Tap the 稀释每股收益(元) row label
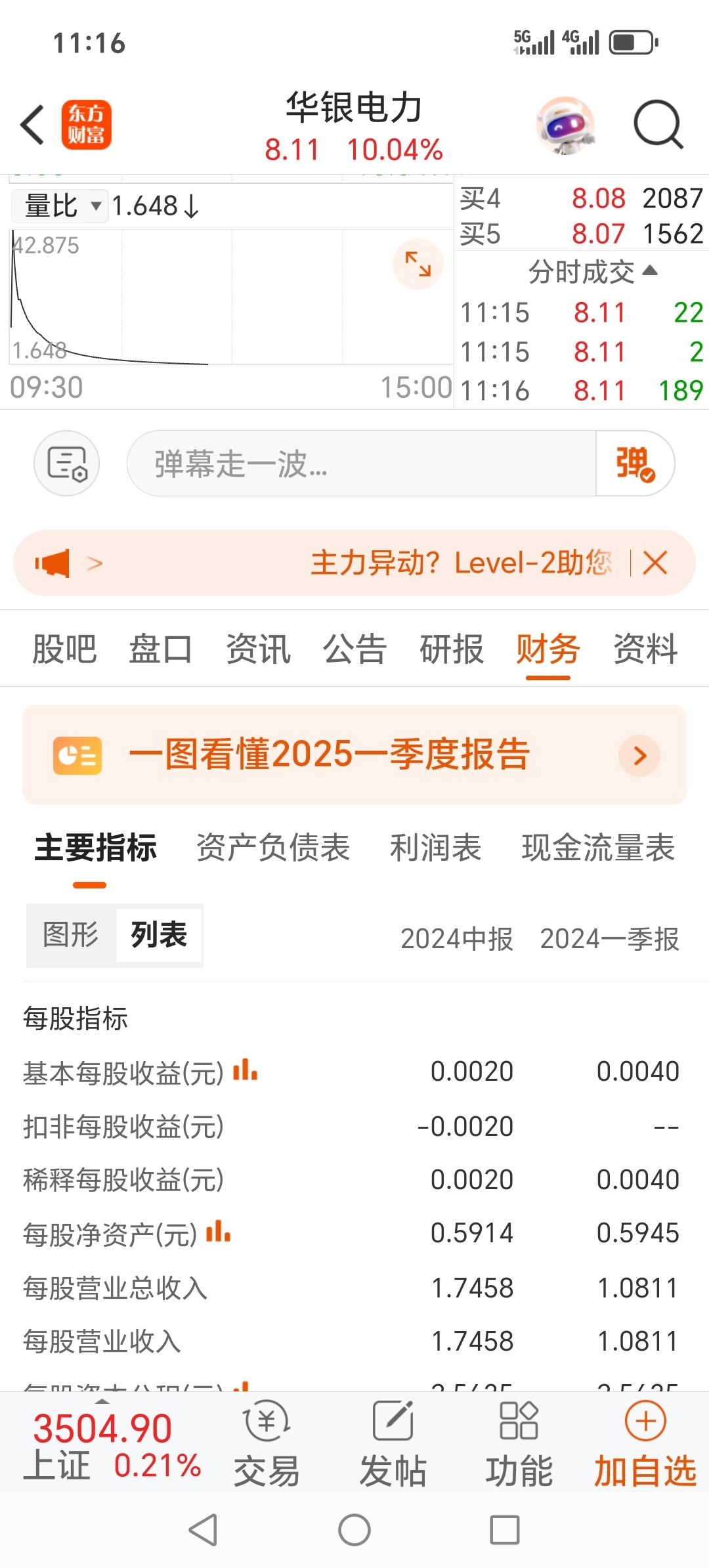The height and width of the screenshot is (1568, 709). 123,1180
